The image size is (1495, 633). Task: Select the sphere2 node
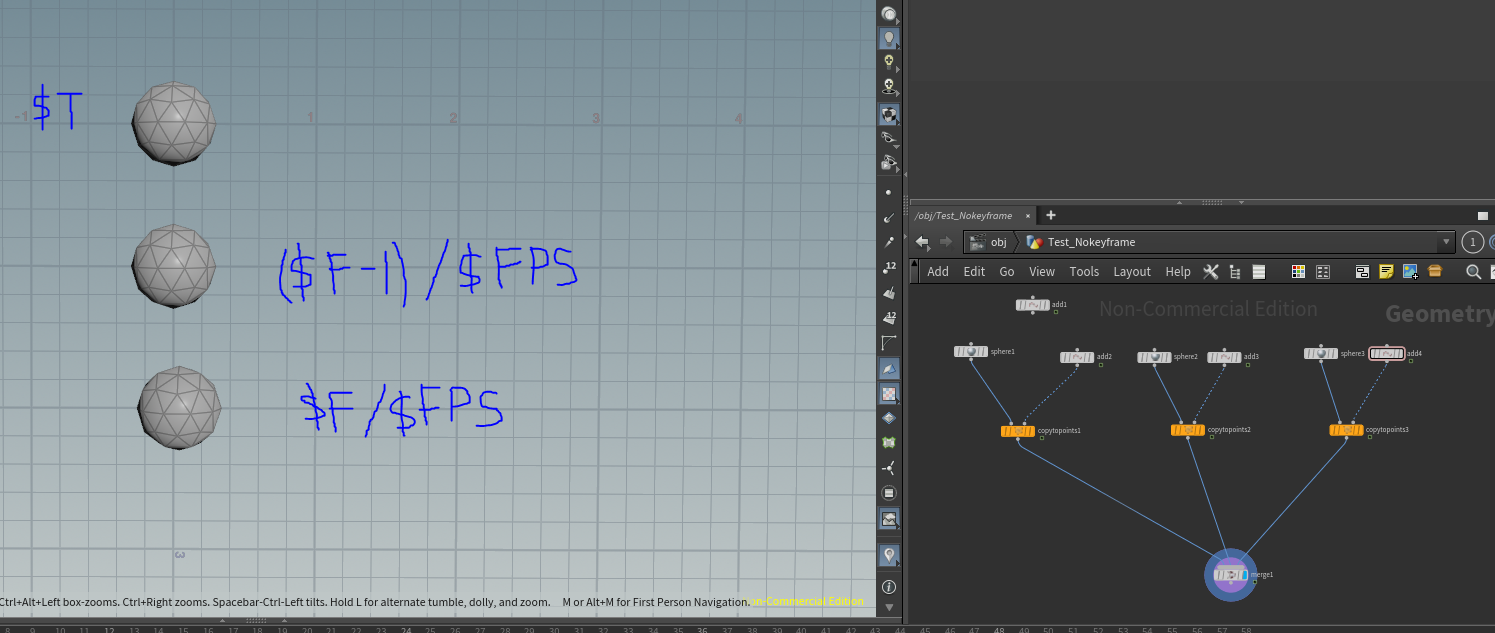(x=1154, y=357)
